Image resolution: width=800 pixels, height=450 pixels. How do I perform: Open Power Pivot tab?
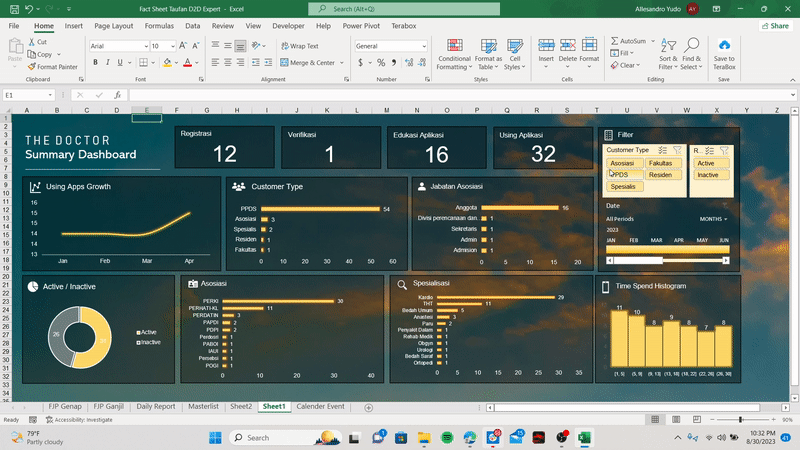[361, 26]
